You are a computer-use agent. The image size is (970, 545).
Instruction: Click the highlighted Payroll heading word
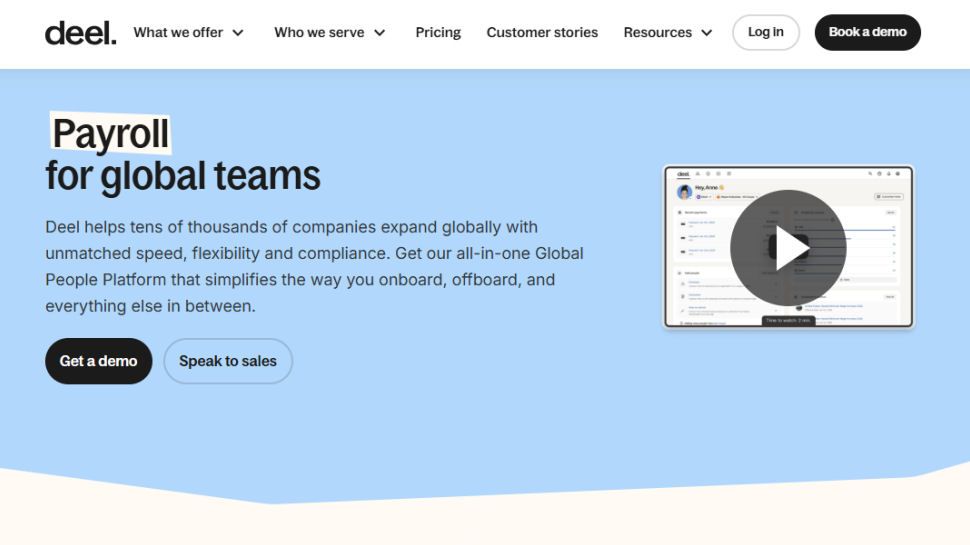(x=111, y=133)
